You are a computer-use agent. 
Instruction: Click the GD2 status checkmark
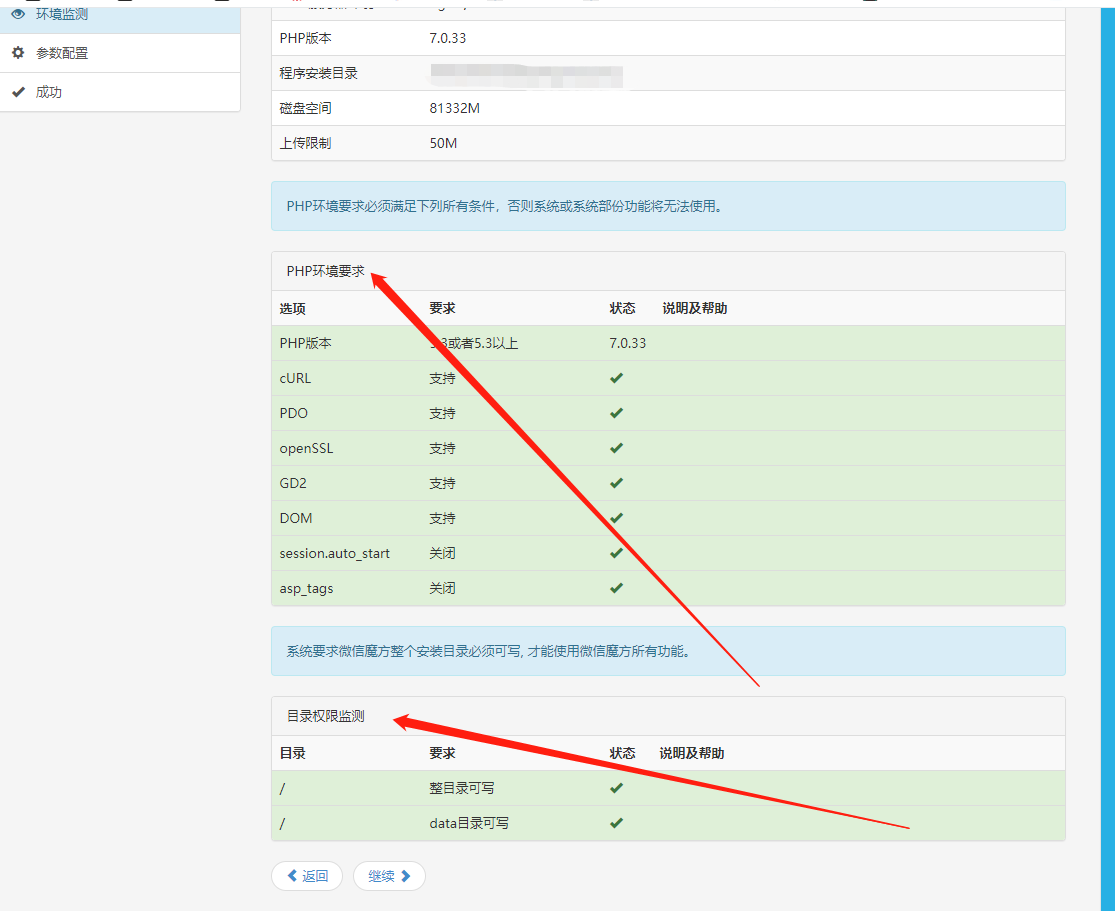617,483
